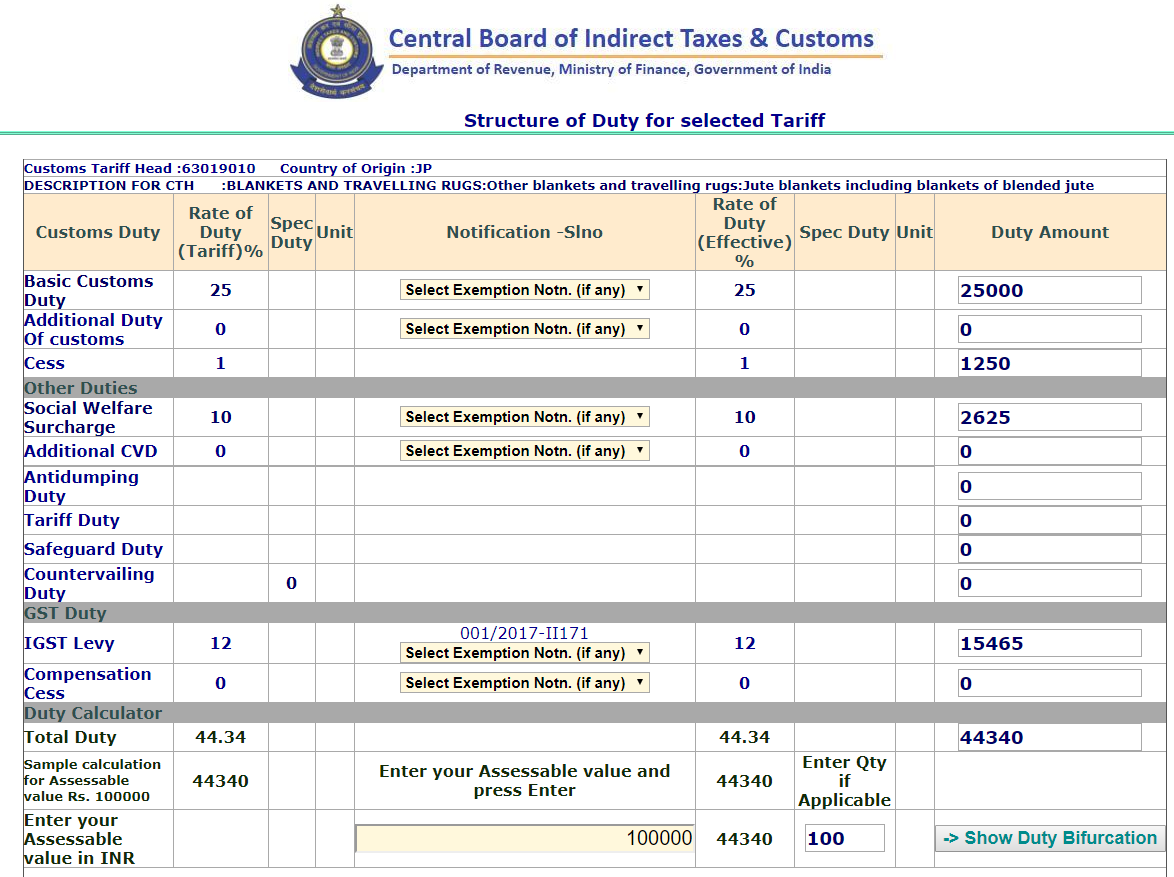Click the CBIC emblem logo
This screenshot has height=877, width=1174.
point(337,52)
